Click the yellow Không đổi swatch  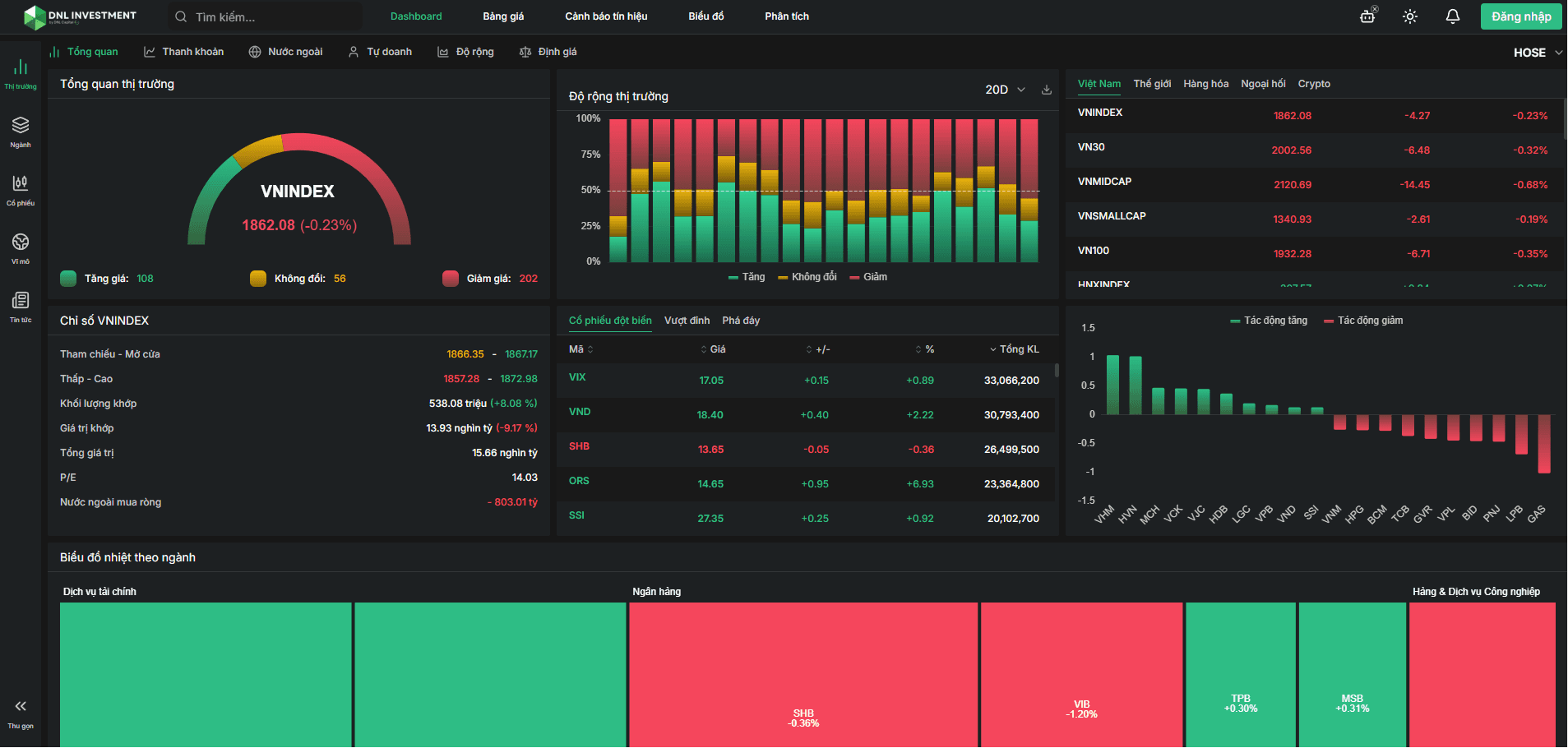pyautogui.click(x=258, y=279)
